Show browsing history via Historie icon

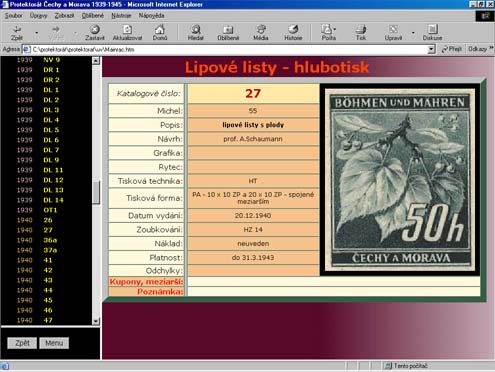[293, 29]
